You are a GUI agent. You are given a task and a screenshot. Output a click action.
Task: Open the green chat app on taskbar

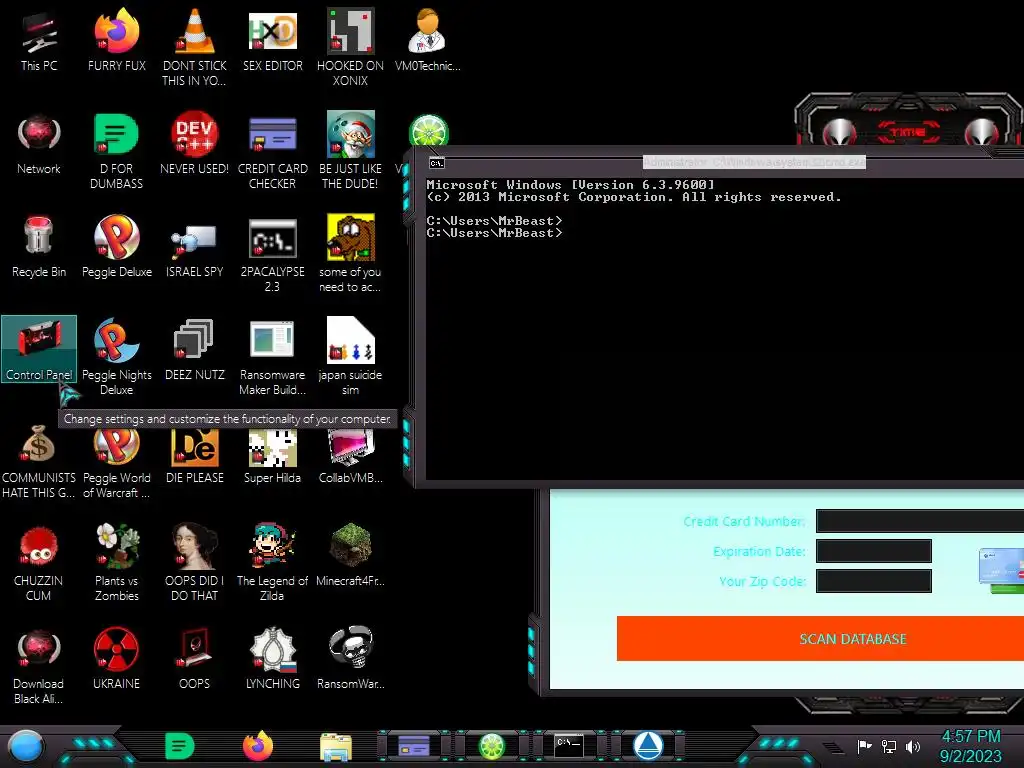pyautogui.click(x=180, y=746)
